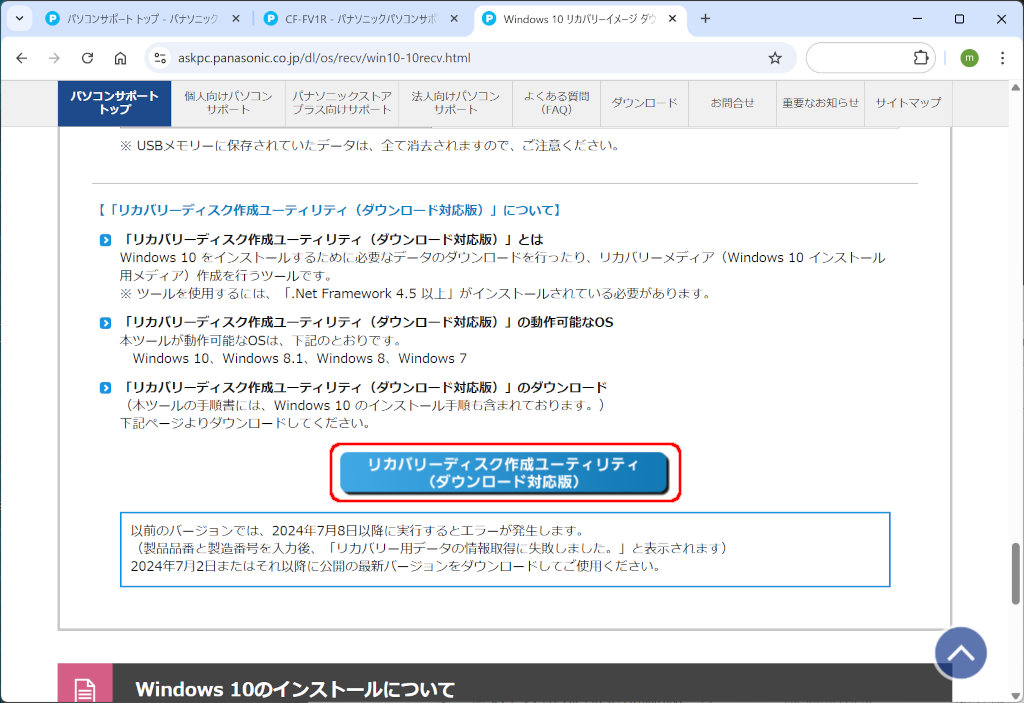This screenshot has height=703, width=1024.
Task: Open お問合せ navigation item
Action: point(732,103)
